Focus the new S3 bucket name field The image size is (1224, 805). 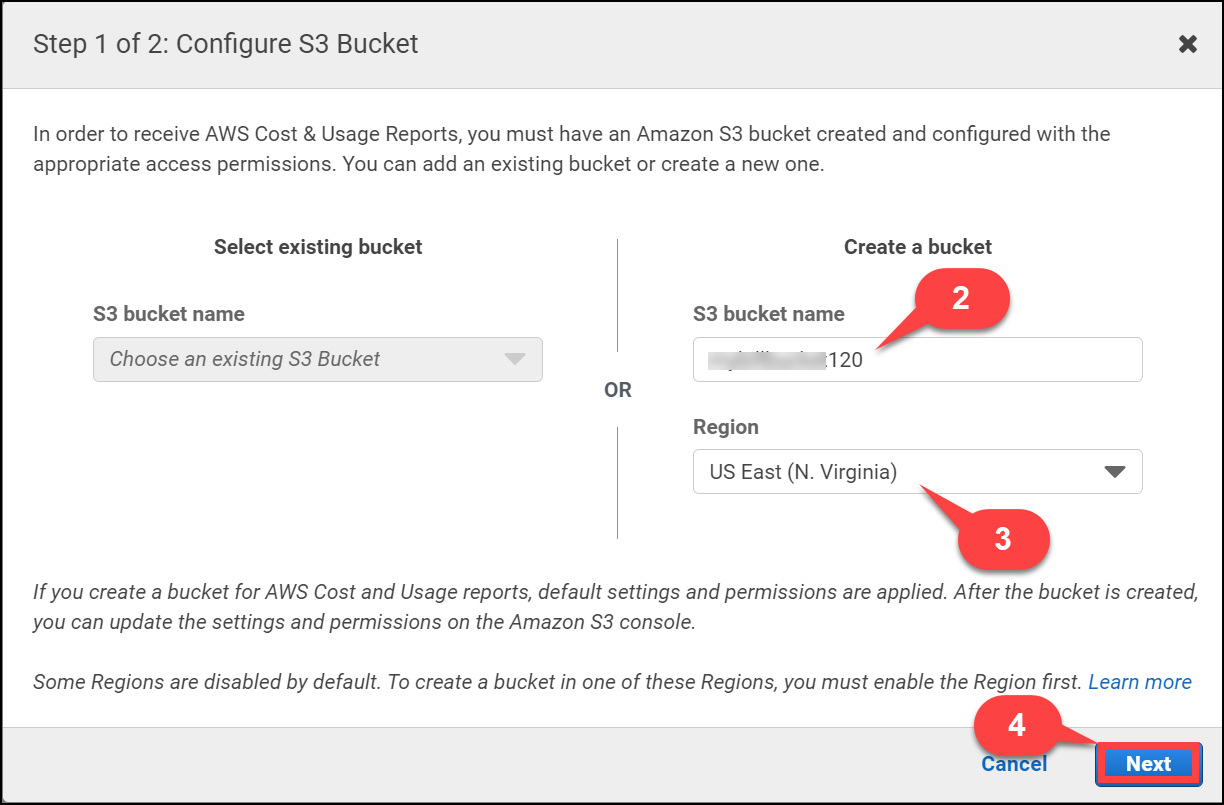917,359
